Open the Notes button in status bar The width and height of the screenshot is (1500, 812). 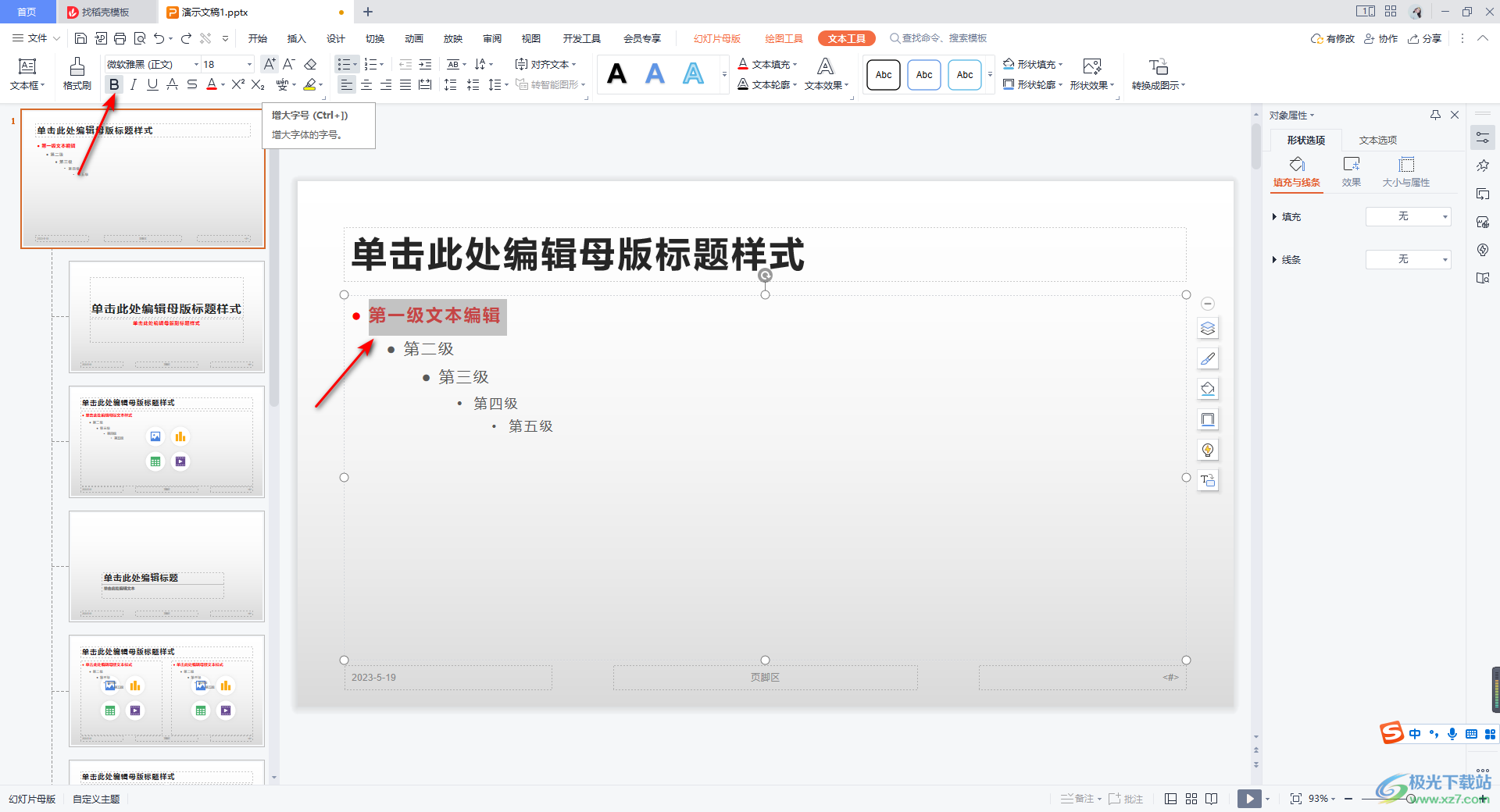point(1080,799)
